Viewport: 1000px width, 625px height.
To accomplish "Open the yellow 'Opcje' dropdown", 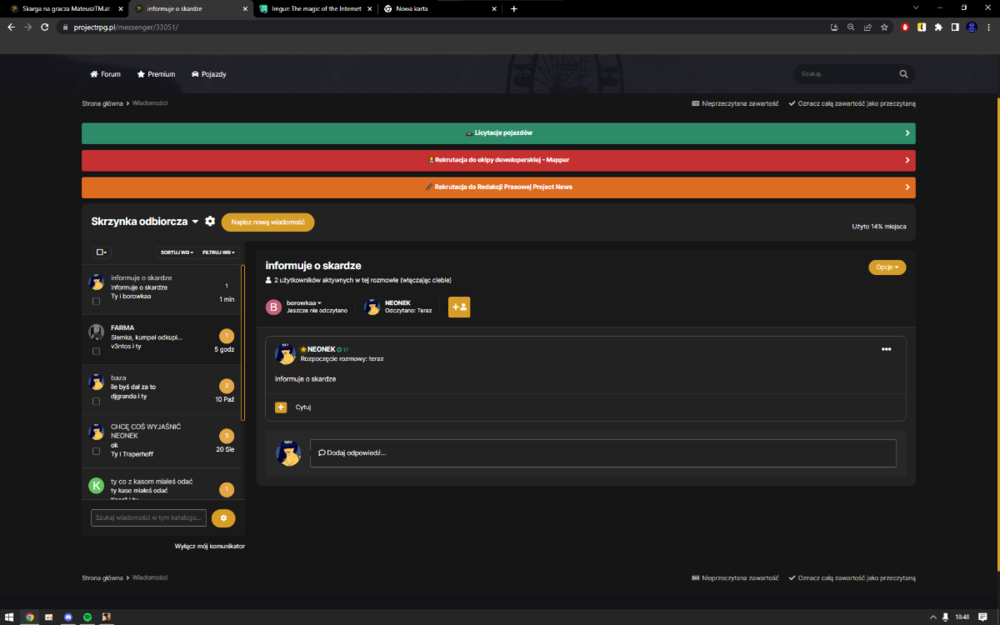I will coord(886,267).
